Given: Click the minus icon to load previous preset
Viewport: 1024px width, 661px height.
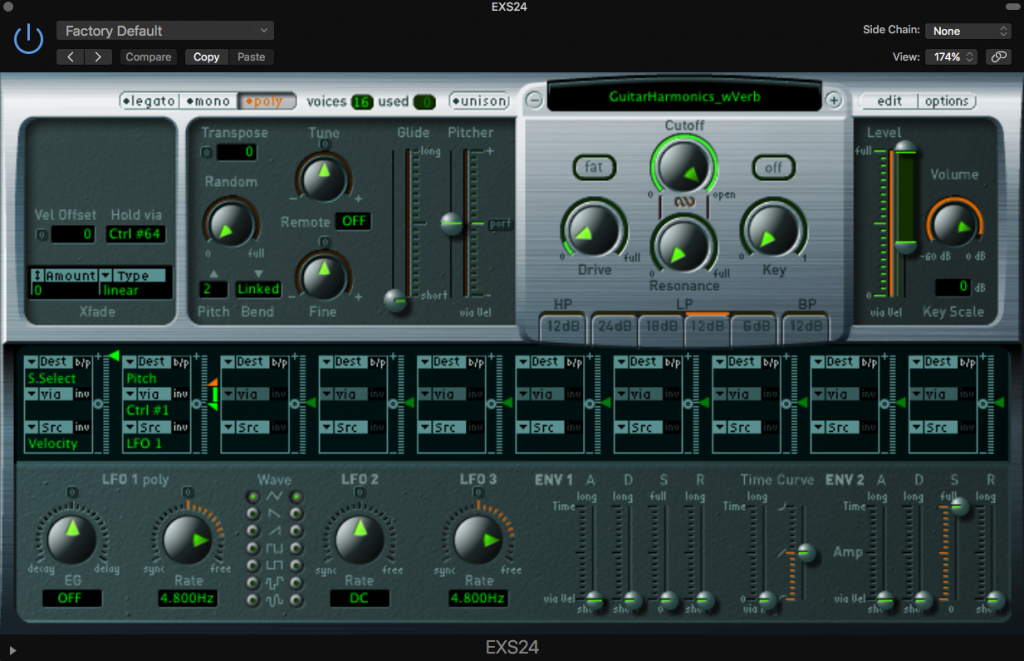Looking at the screenshot, I should click(536, 101).
